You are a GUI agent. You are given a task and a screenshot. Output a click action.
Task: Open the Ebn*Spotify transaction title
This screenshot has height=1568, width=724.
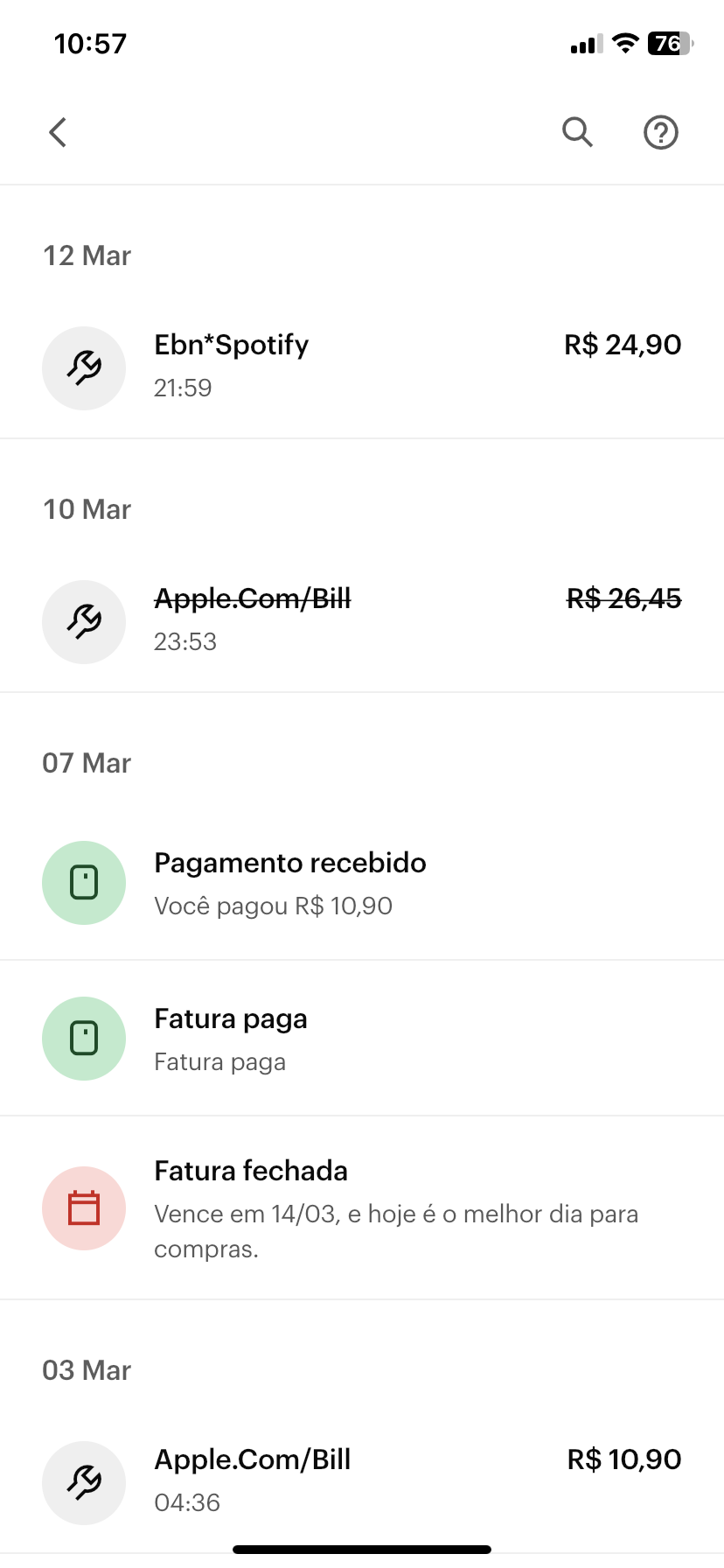coord(232,345)
